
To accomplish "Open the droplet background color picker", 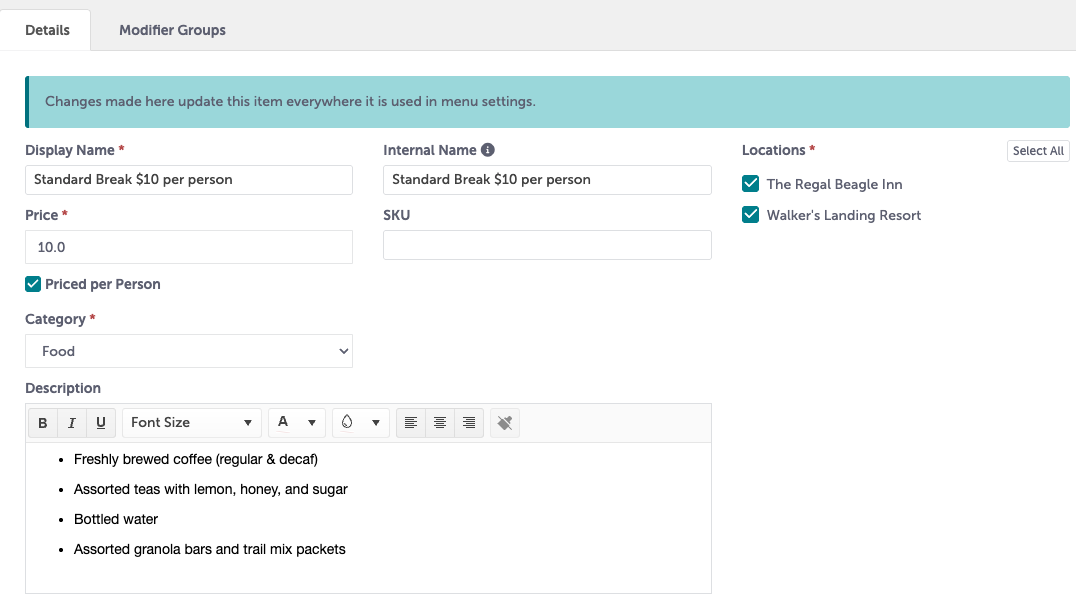I will click(360, 423).
